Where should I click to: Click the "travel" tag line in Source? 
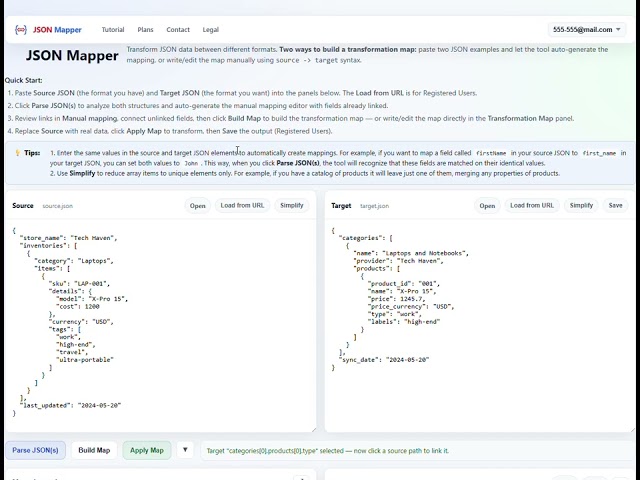(x=72, y=352)
